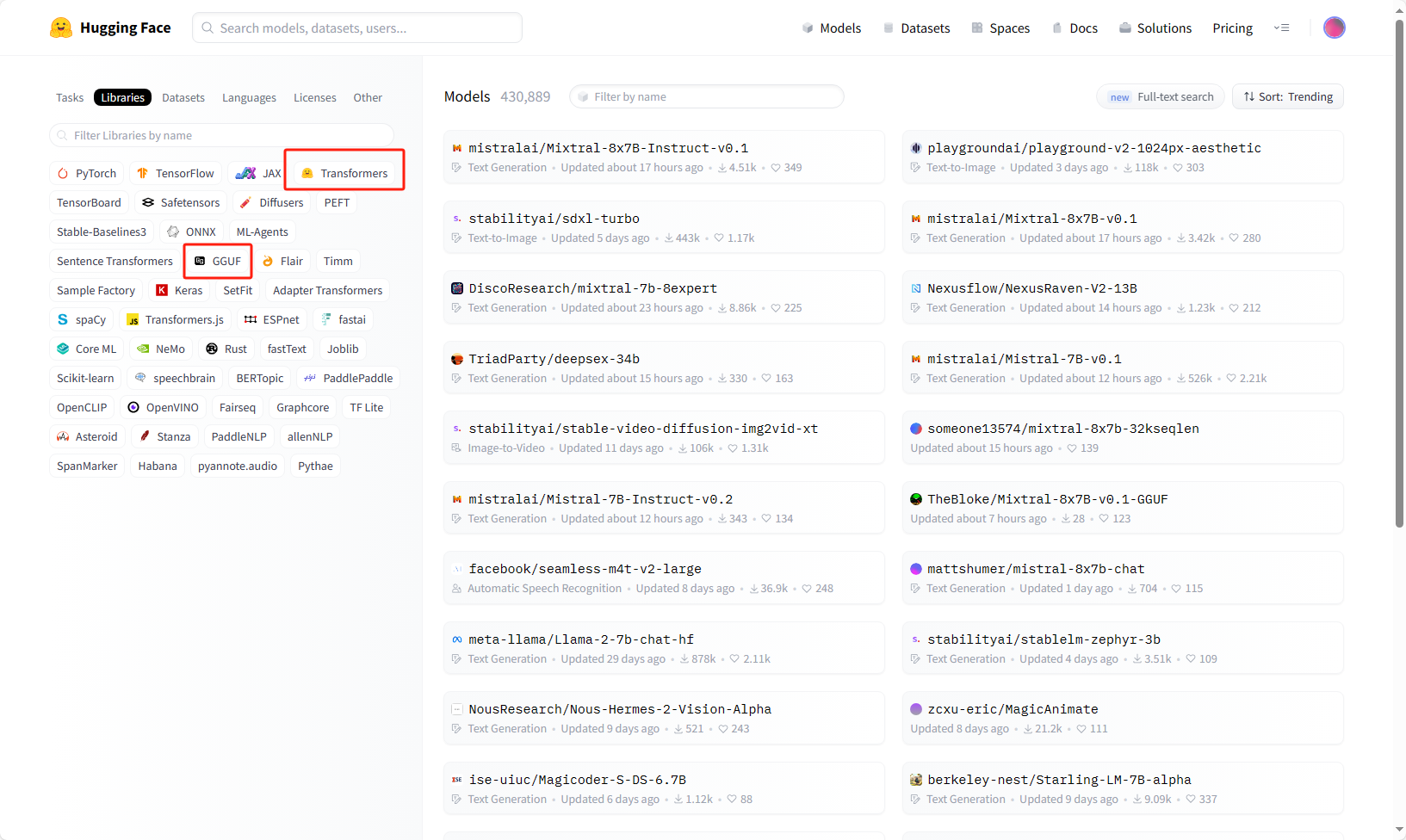The image size is (1406, 840).
Task: Focus the Filter Libraries by name field
Action: [222, 135]
